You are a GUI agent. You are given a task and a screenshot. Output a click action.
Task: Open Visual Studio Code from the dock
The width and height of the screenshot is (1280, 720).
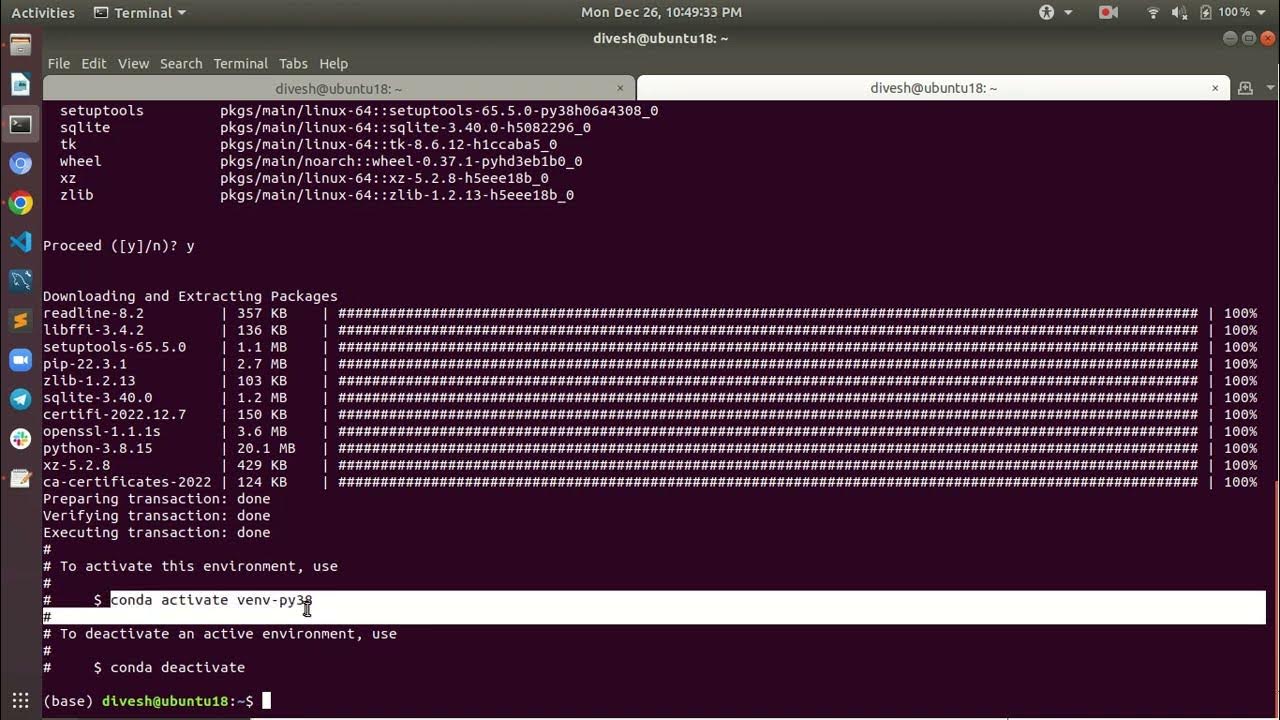tap(20, 242)
